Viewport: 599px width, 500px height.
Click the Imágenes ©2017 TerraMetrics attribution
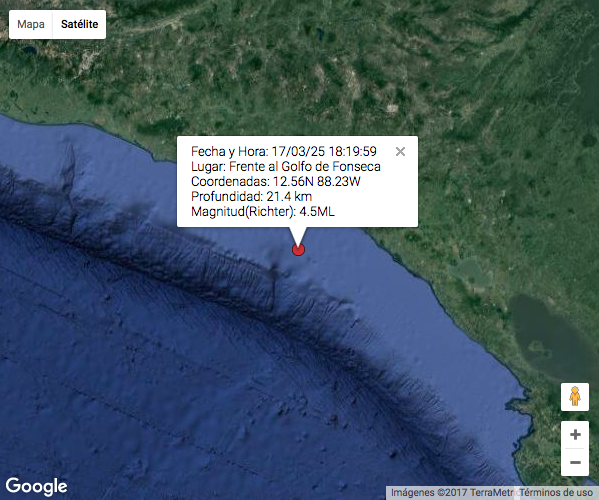click(452, 493)
